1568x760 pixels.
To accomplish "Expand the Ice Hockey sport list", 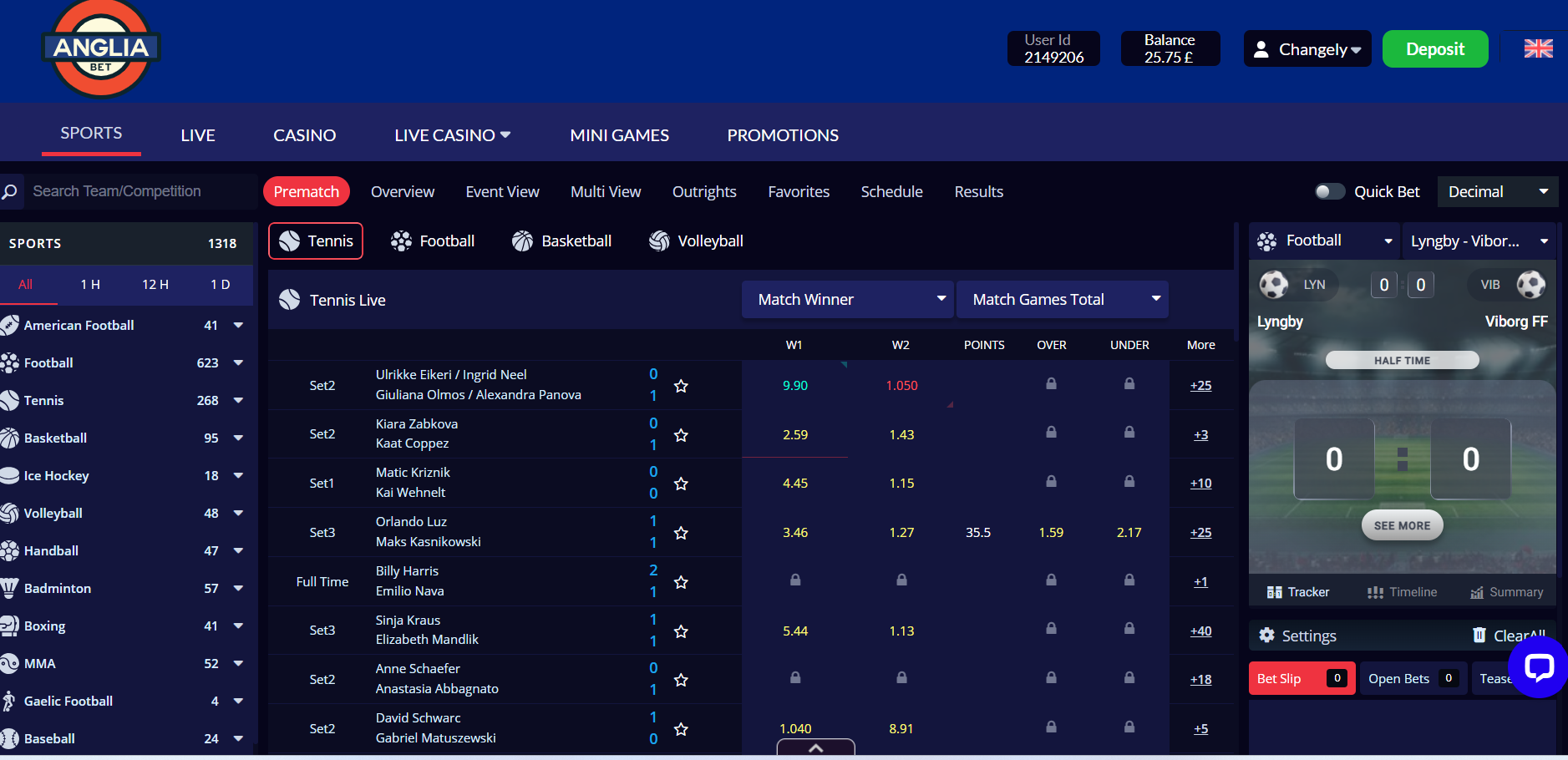I will (238, 476).
